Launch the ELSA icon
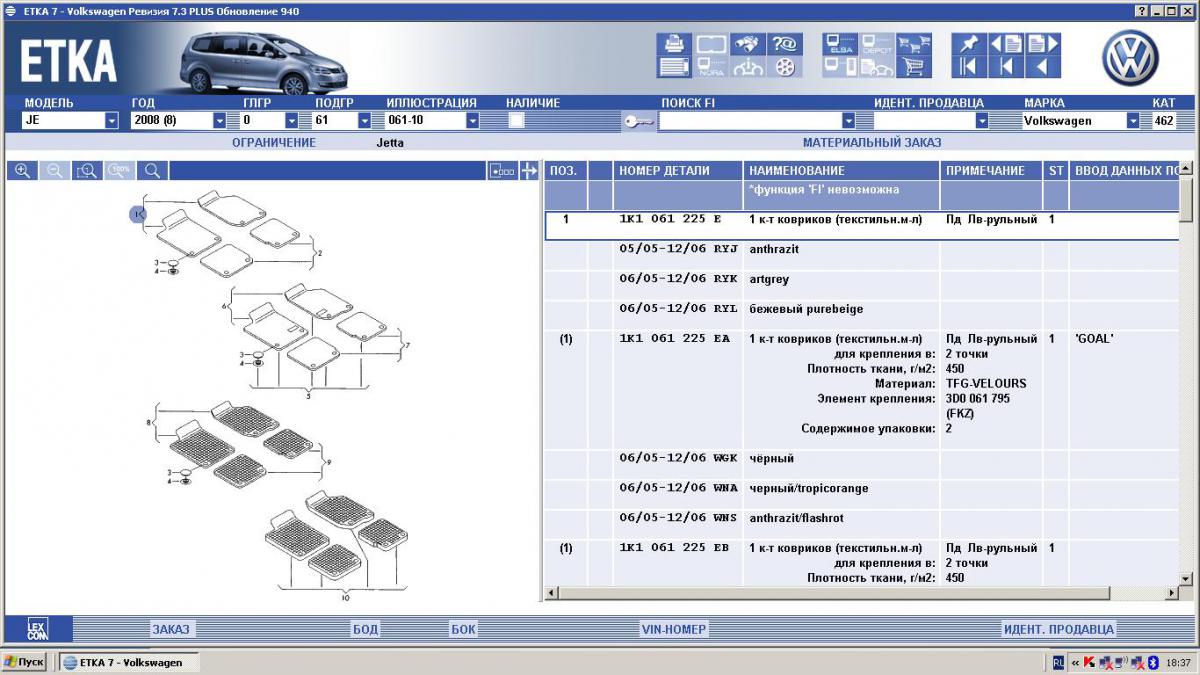Image resolution: width=1200 pixels, height=675 pixels. click(x=840, y=44)
